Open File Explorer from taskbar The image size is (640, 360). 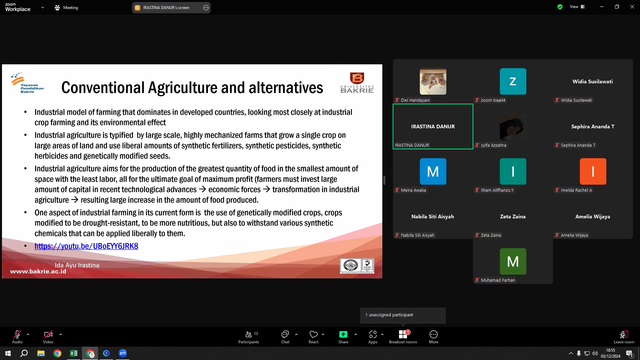(x=41, y=353)
